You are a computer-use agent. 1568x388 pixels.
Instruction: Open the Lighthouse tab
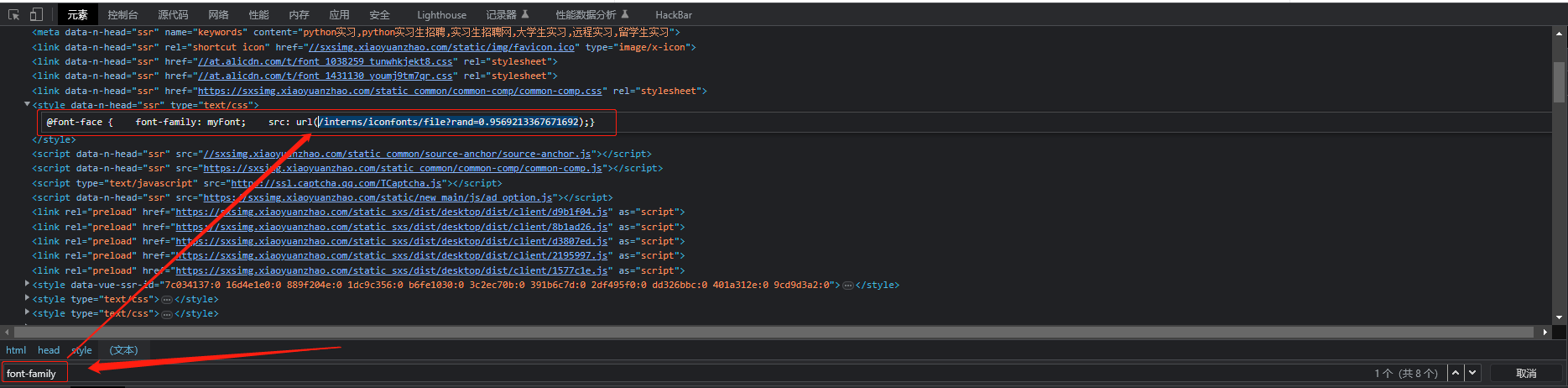click(x=441, y=14)
